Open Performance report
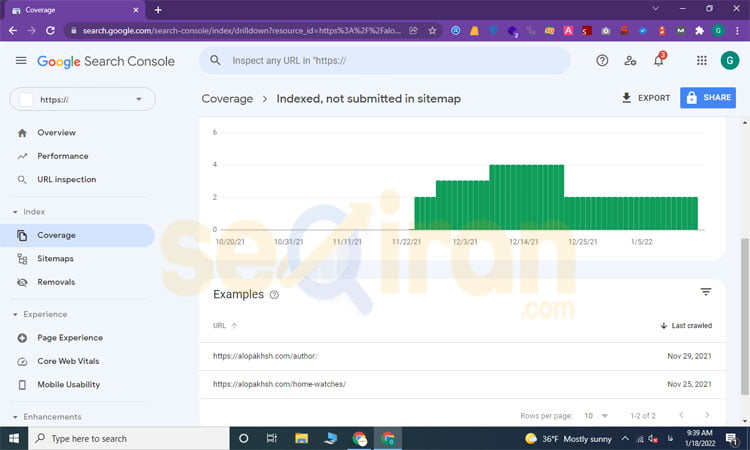Image resolution: width=750 pixels, height=450 pixels. pyautogui.click(x=63, y=156)
